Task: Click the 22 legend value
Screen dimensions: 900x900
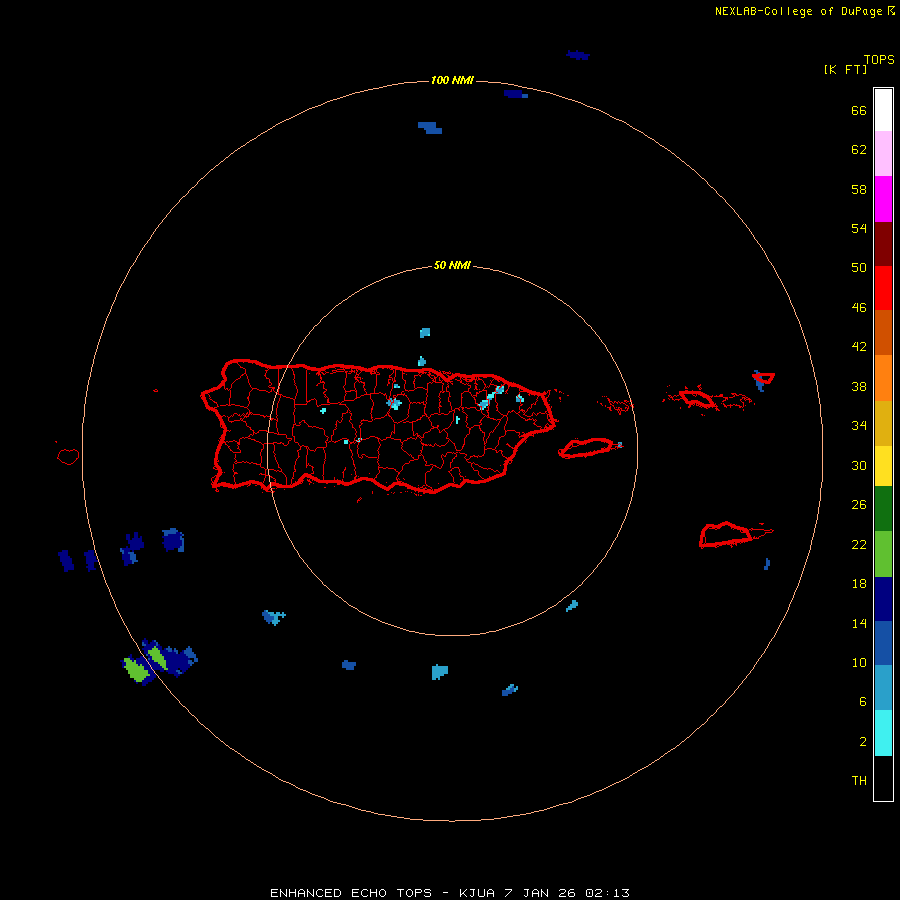Action: [859, 545]
